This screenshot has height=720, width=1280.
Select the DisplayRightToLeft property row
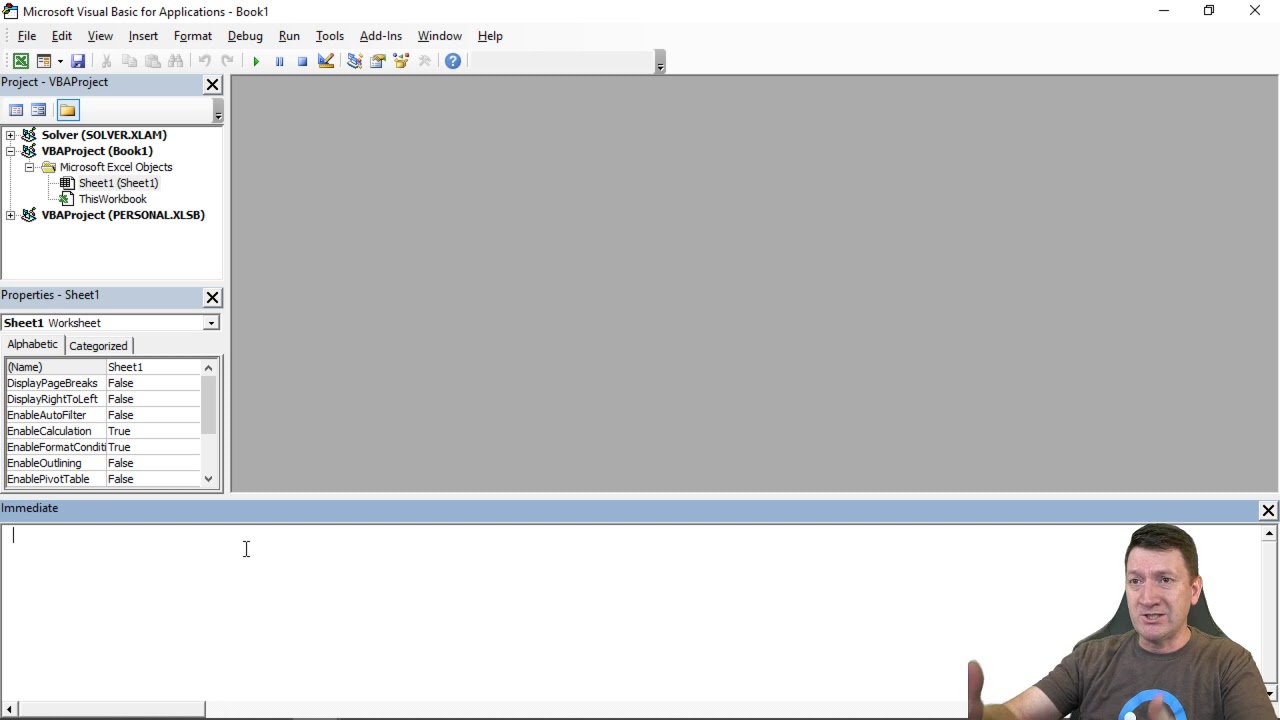104,399
